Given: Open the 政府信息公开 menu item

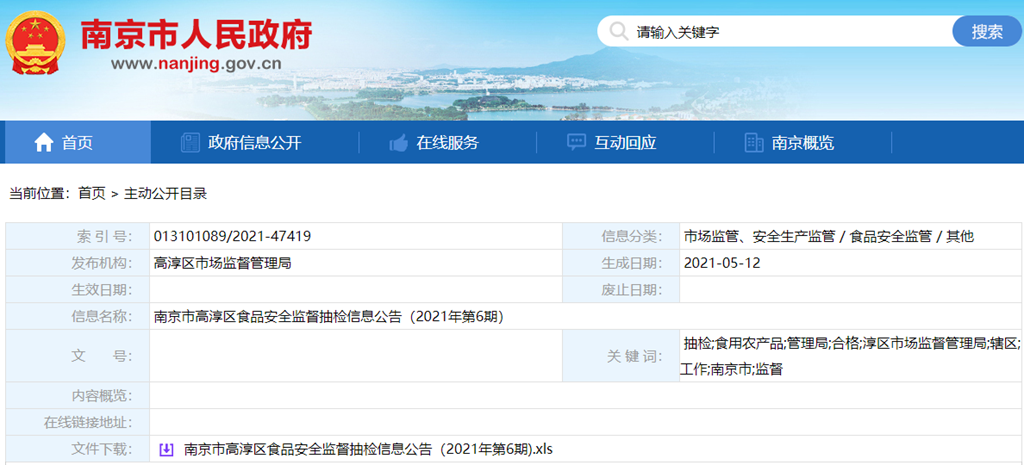Looking at the screenshot, I should (255, 142).
